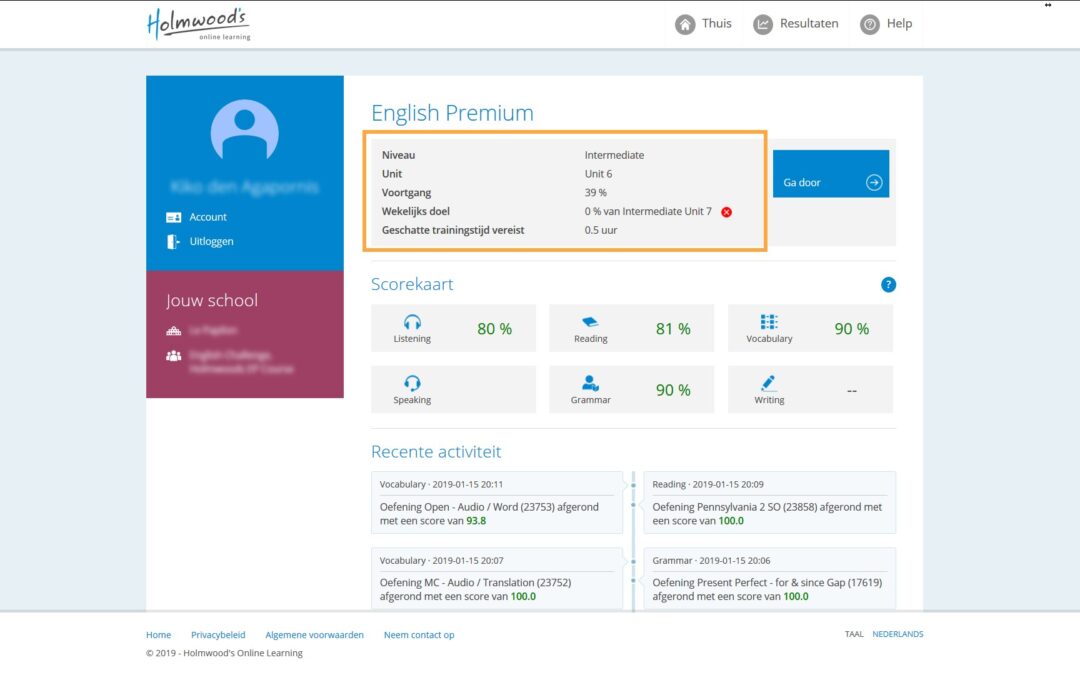1080x675 pixels.
Task: Open the Present Perfect grammar activity
Action: 769,579
